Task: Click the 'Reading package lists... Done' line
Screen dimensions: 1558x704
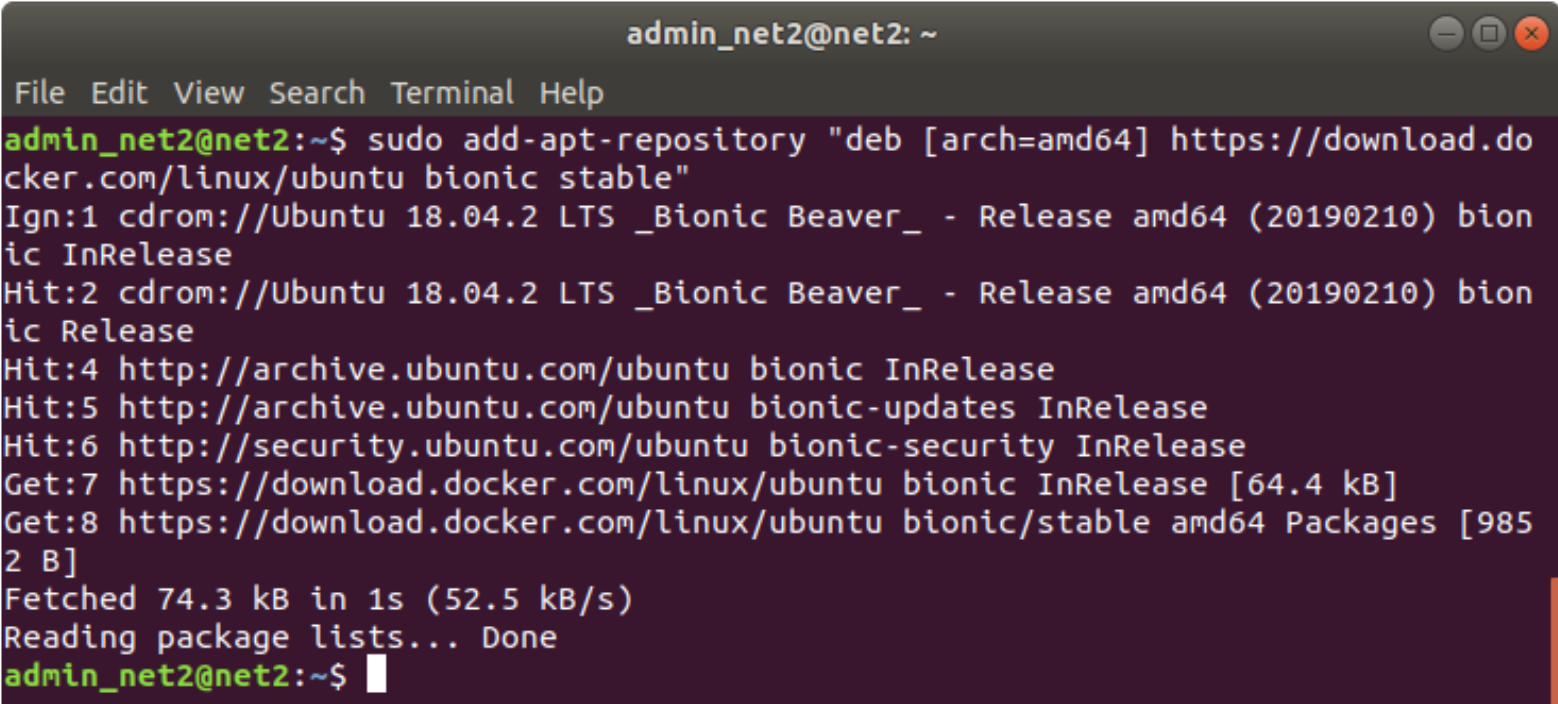Action: coord(280,637)
